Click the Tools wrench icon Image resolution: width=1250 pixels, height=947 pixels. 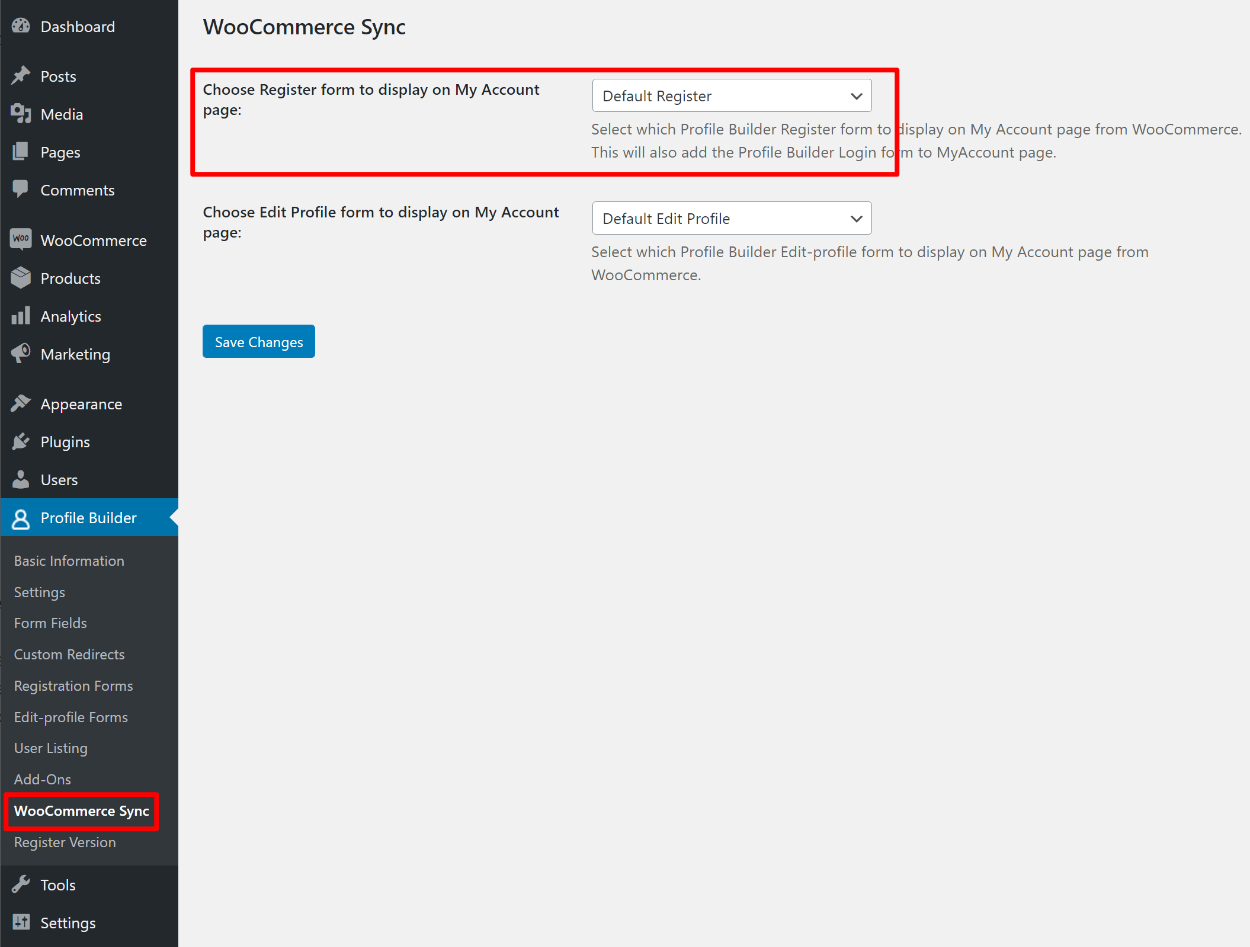pyautogui.click(x=20, y=885)
